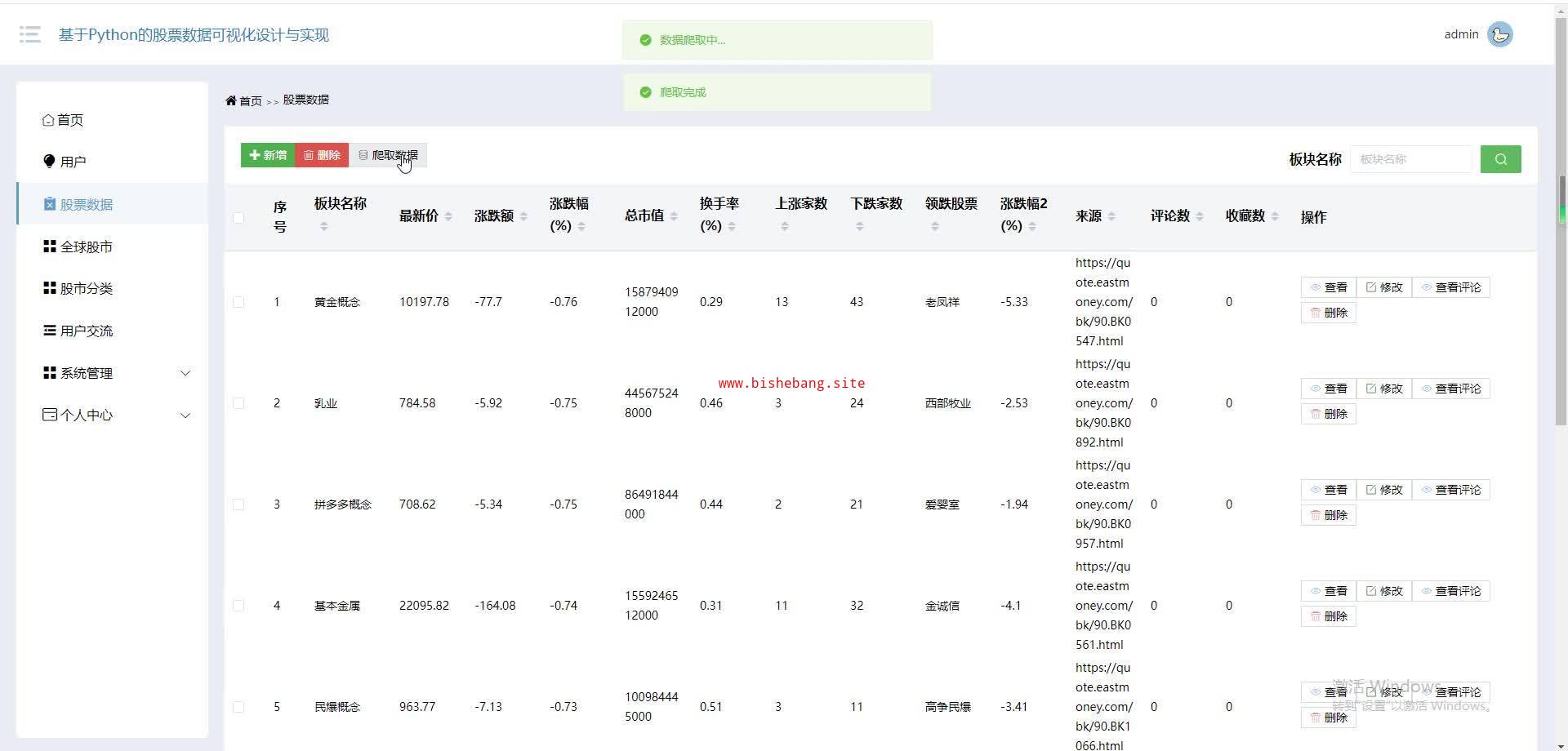Sort by 评论数 column sort arrows

pos(1200,216)
